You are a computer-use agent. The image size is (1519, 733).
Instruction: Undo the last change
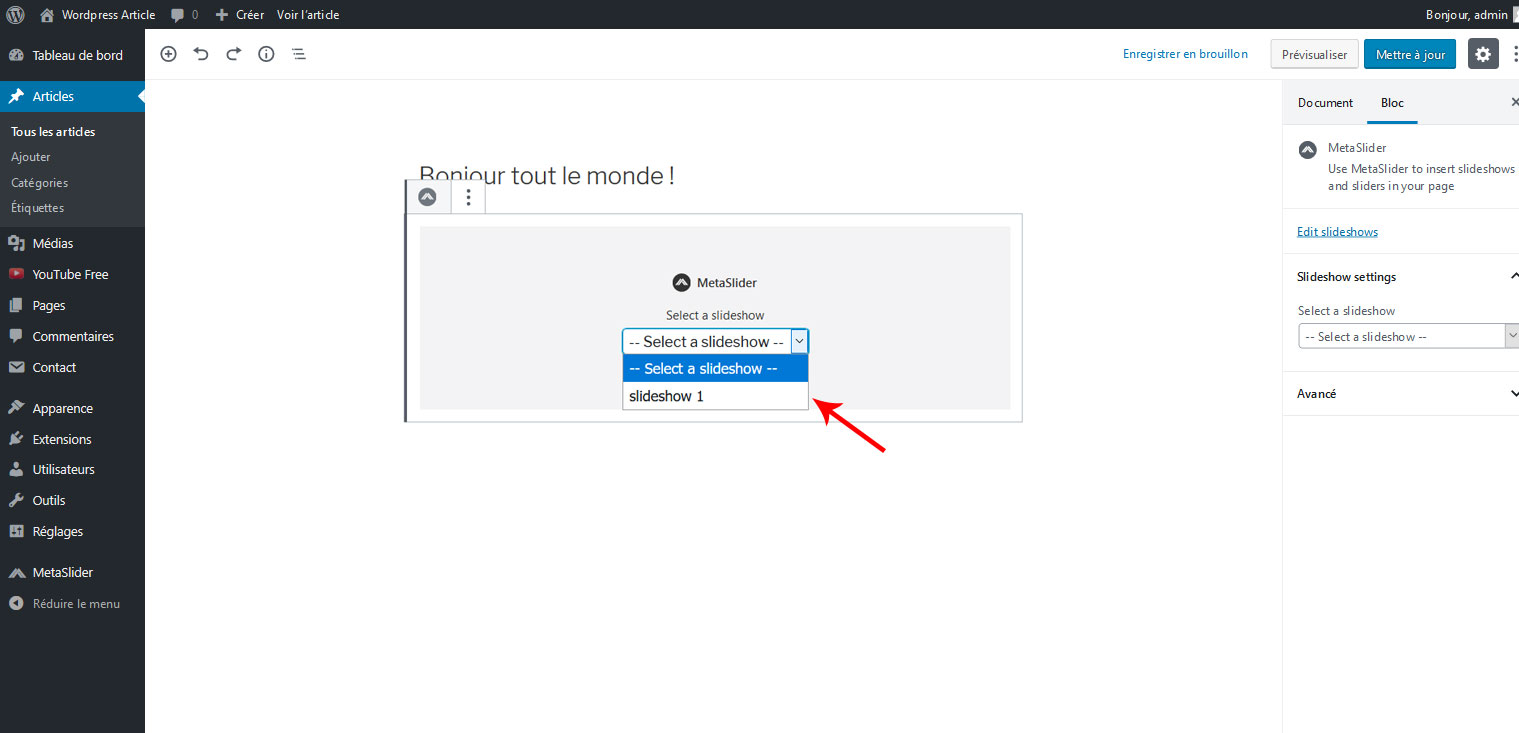coord(201,54)
